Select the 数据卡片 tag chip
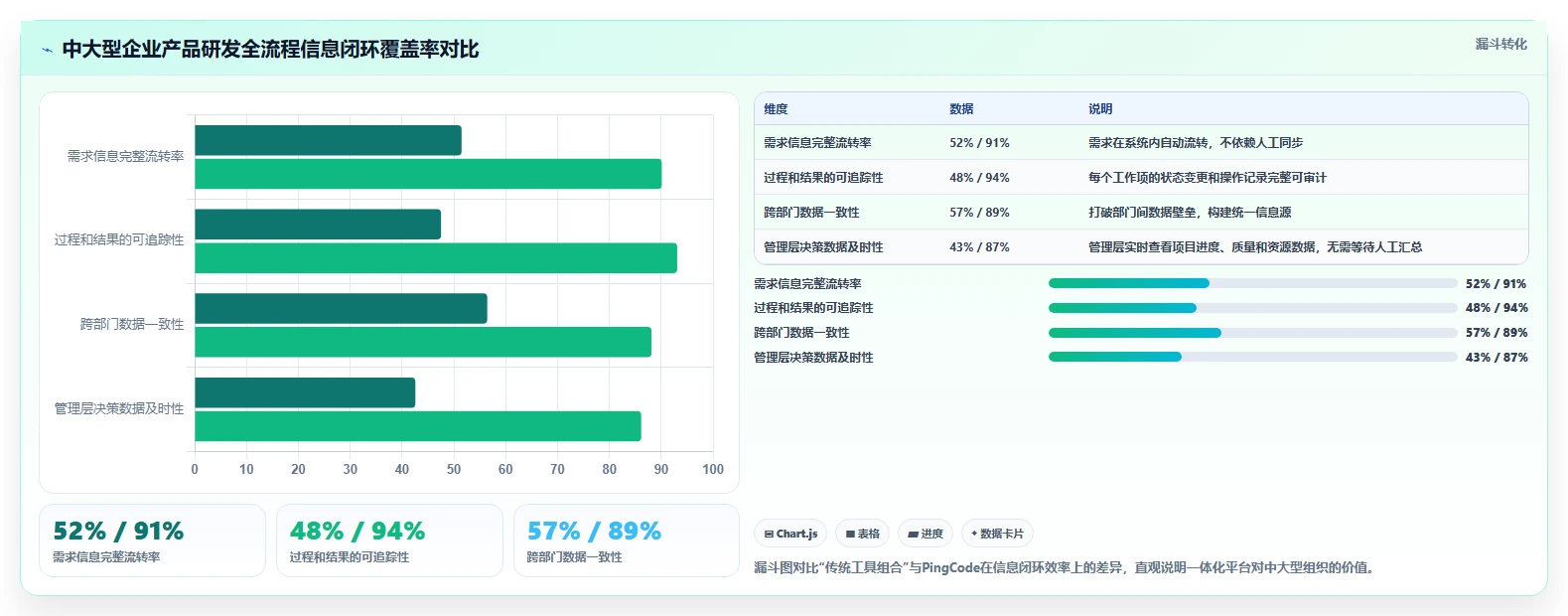The image size is (1568, 616). (x=997, y=534)
